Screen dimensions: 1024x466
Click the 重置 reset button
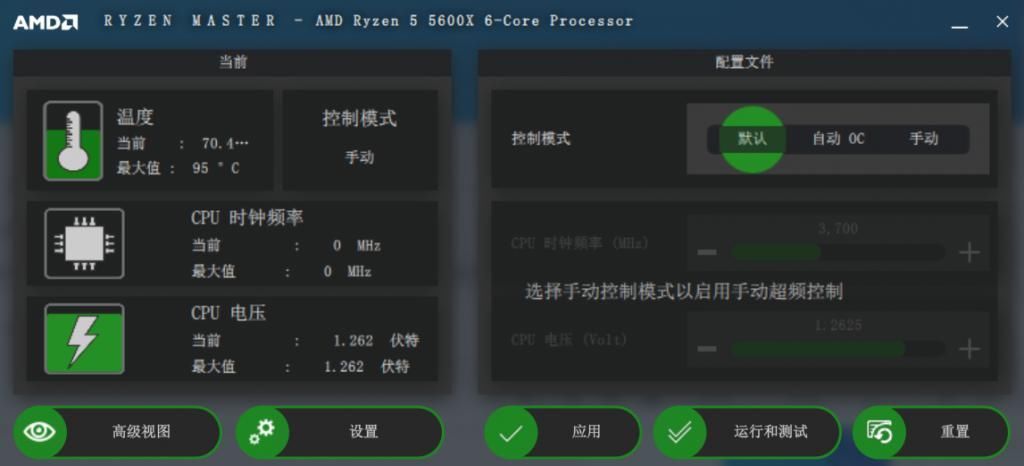click(931, 432)
